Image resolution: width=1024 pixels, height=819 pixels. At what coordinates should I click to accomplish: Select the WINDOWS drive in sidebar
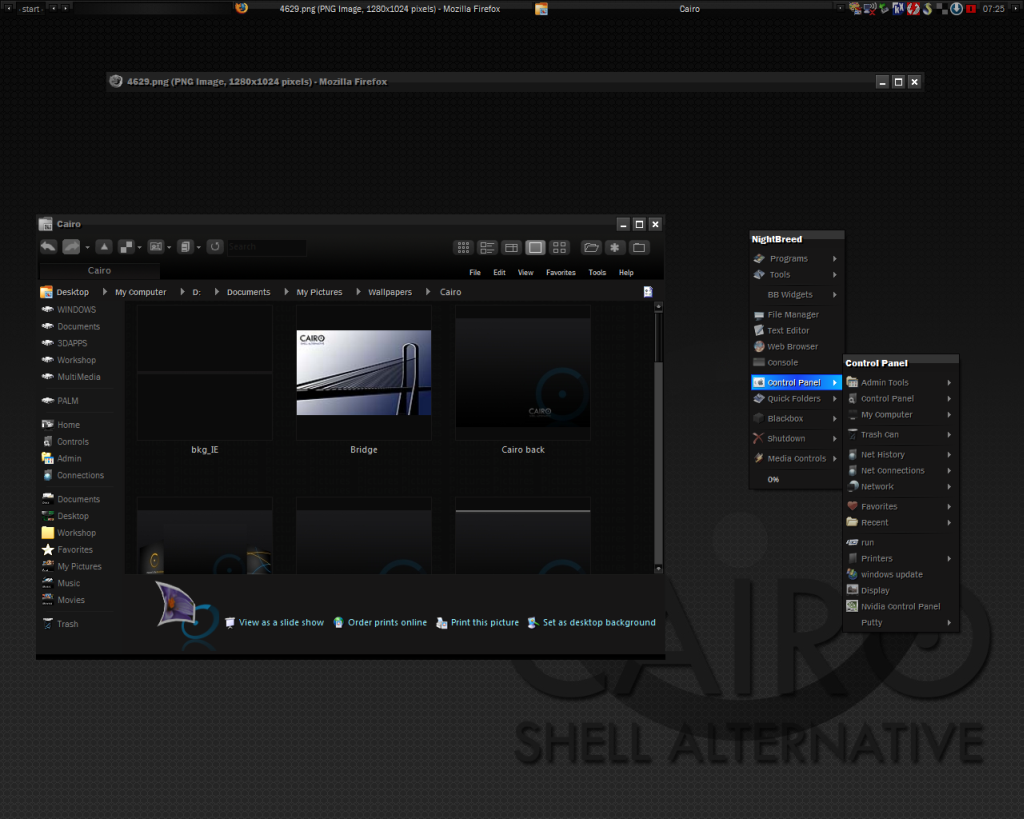69,310
